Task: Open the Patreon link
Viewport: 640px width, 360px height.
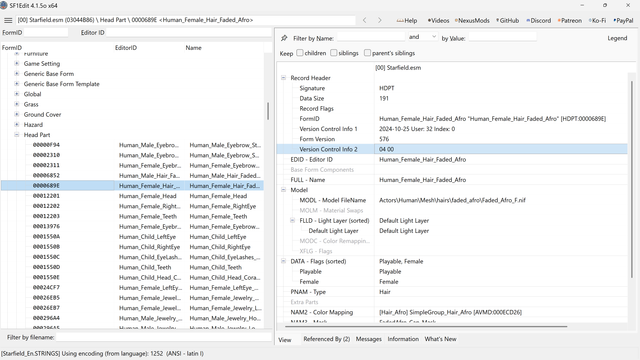Action: 570,20
